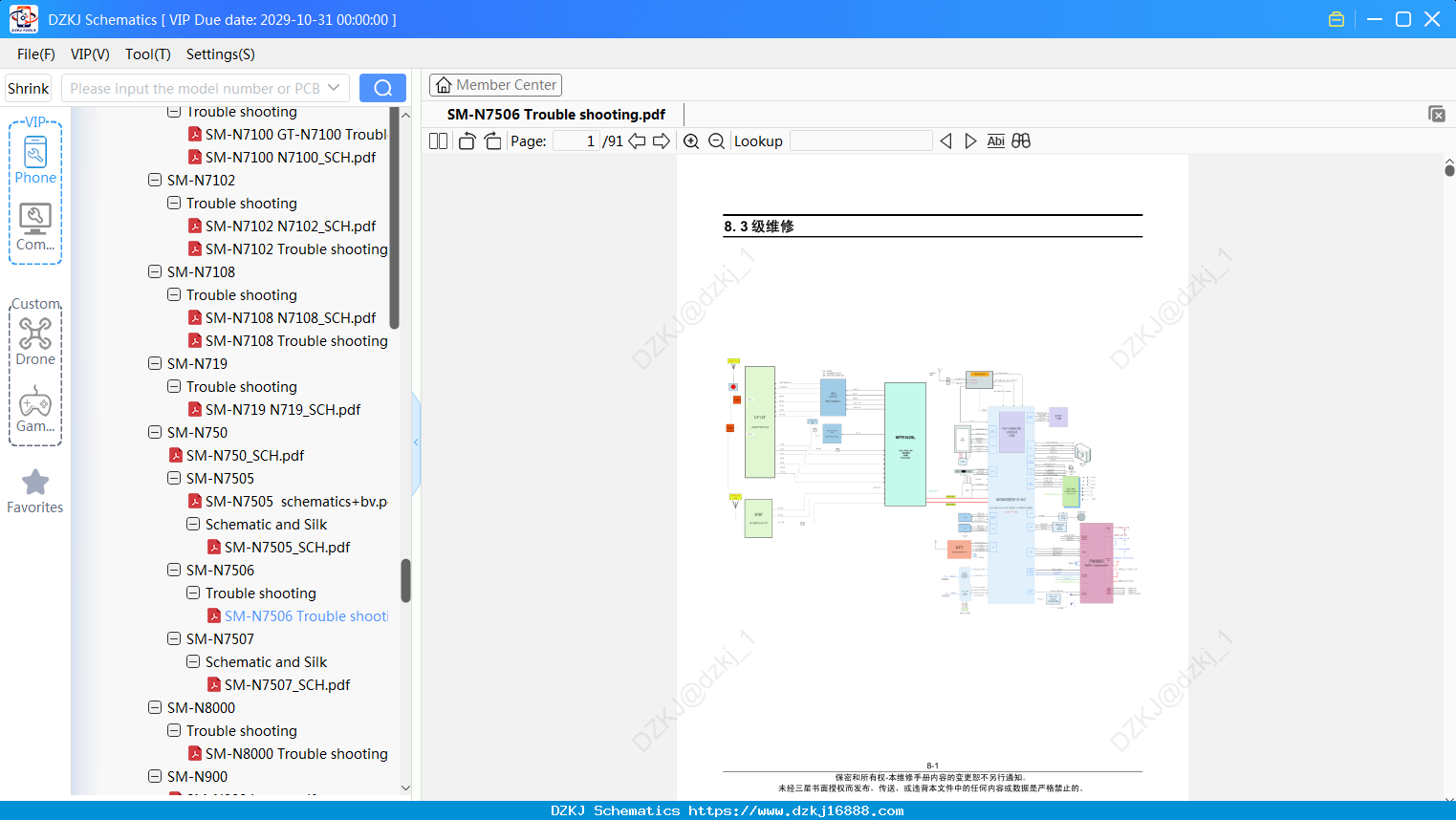Click the Lookup text field

click(x=861, y=141)
